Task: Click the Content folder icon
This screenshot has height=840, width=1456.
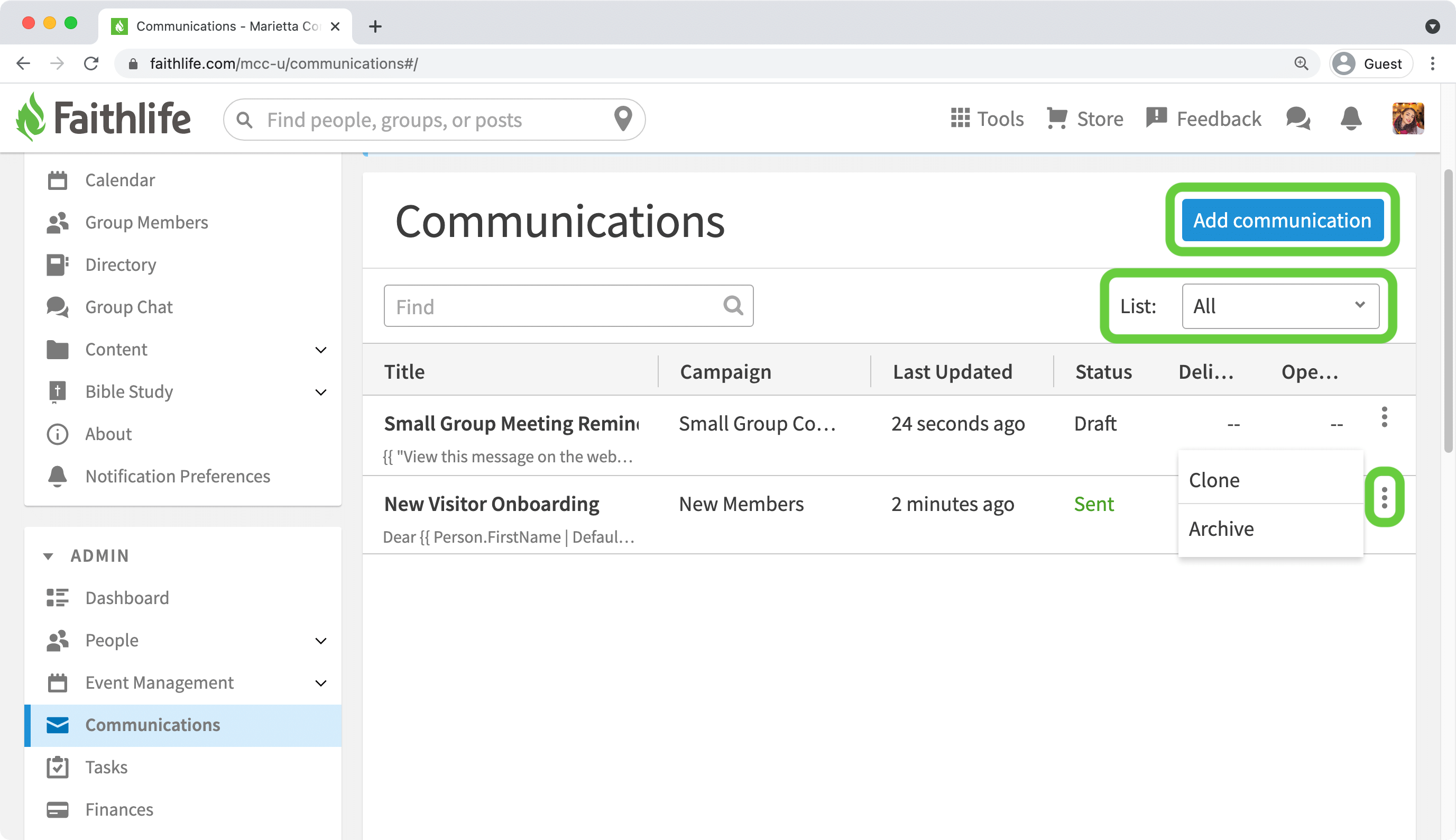Action: [x=57, y=350]
